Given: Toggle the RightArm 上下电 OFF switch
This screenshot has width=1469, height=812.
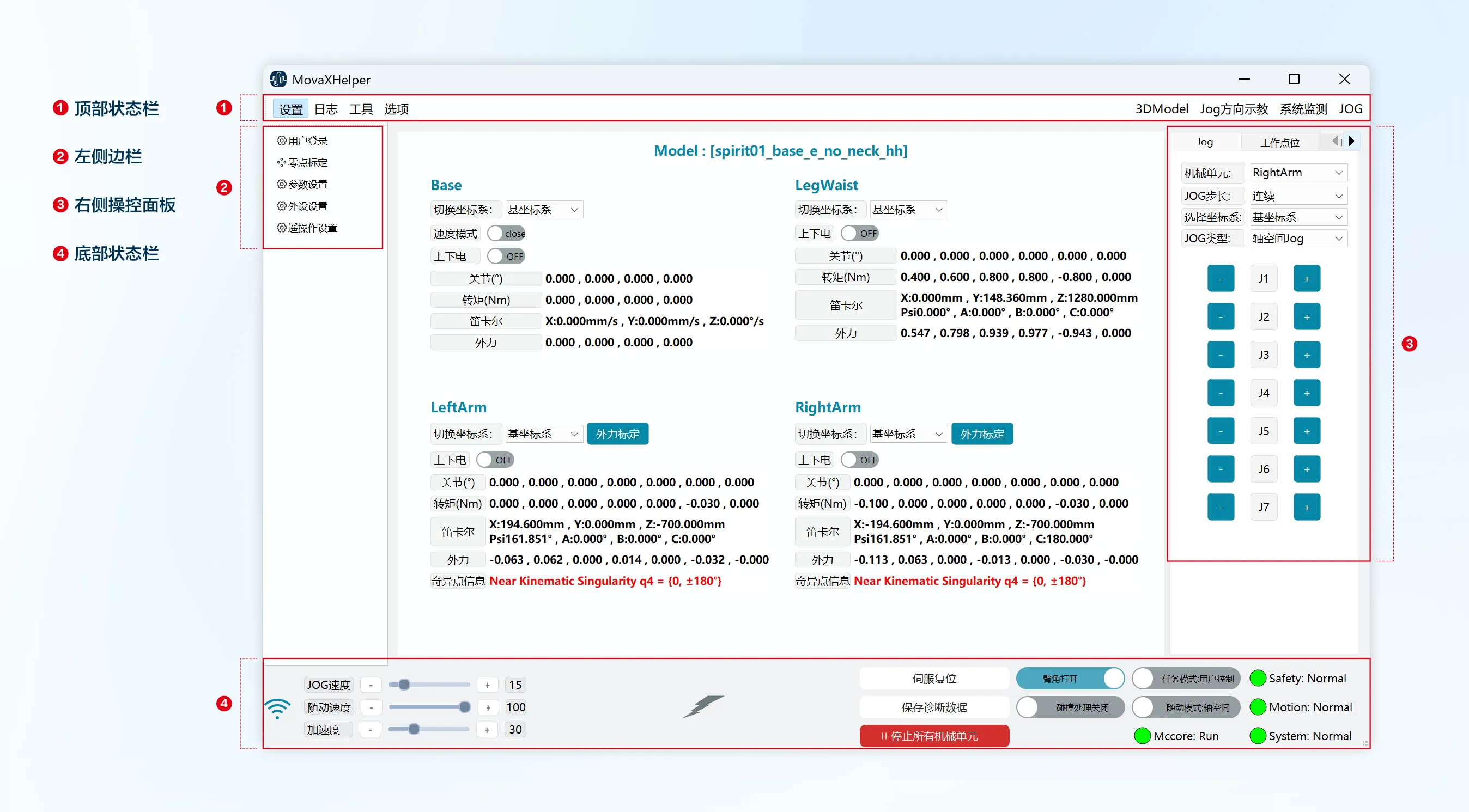Looking at the screenshot, I should coord(860,460).
